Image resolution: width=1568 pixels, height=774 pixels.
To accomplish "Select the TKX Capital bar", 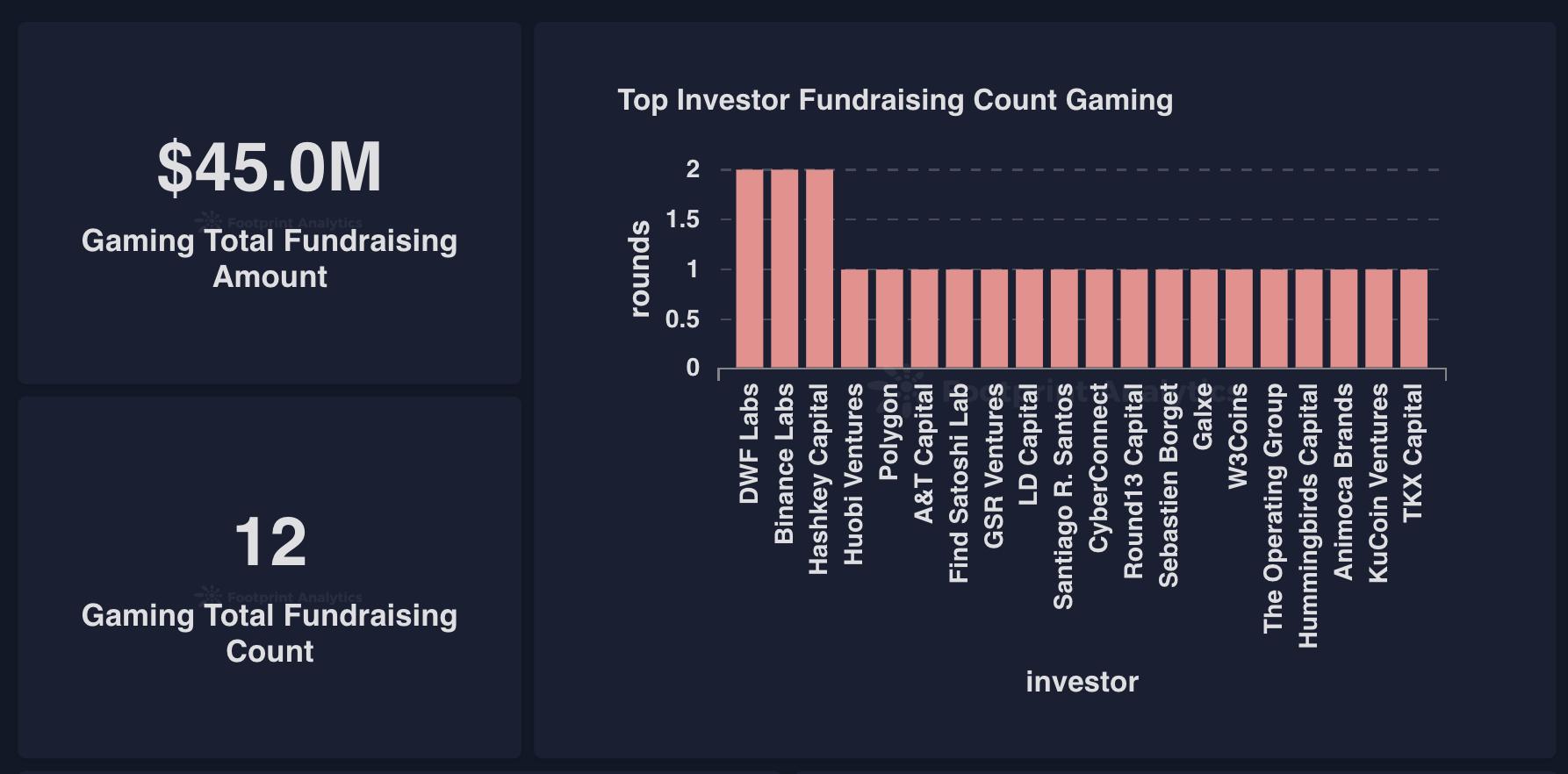I will tap(1413, 319).
